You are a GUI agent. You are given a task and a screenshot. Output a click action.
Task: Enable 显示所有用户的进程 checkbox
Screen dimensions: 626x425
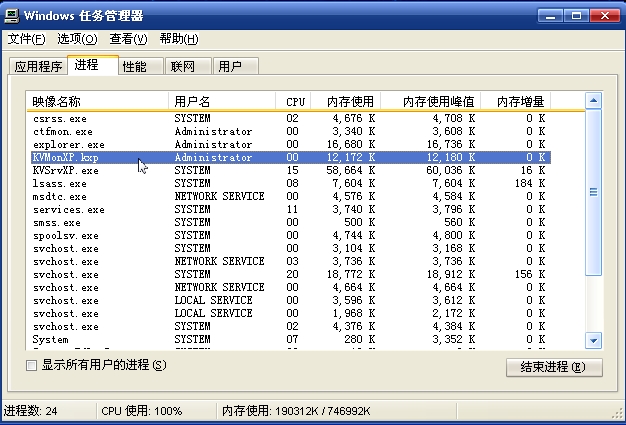coord(32,365)
